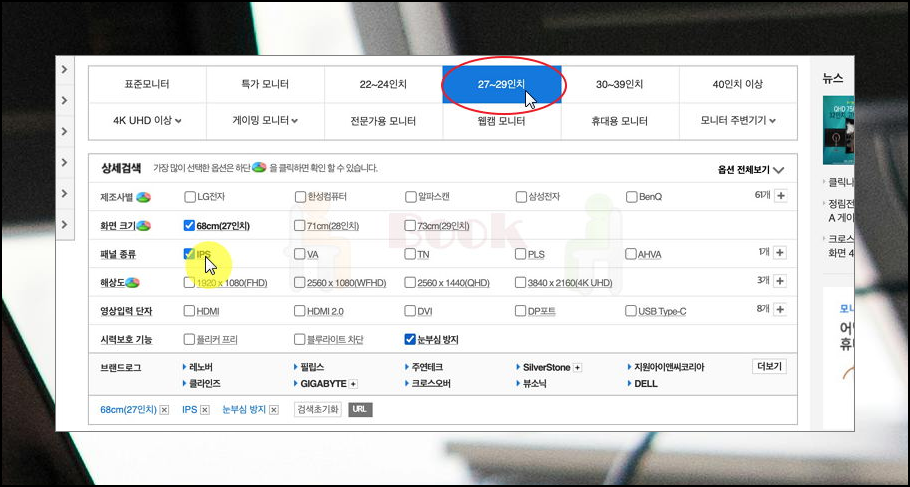The height and width of the screenshot is (487, 910).
Task: Uncheck 눈부심 방지 eye protection
Action: 410,339
